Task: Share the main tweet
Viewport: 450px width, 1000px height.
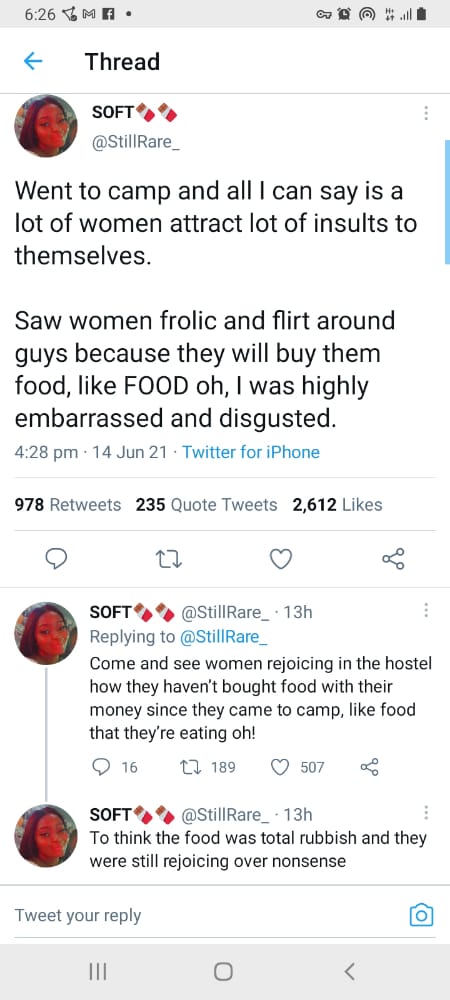Action: point(393,559)
